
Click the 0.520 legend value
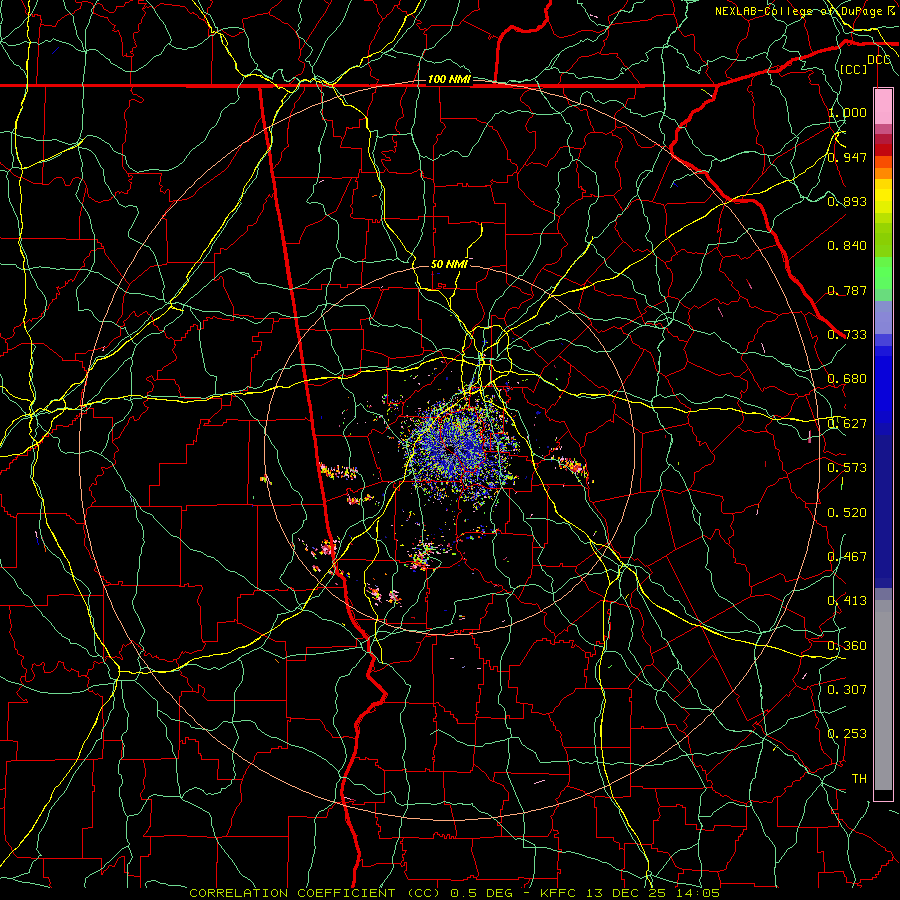pos(847,513)
